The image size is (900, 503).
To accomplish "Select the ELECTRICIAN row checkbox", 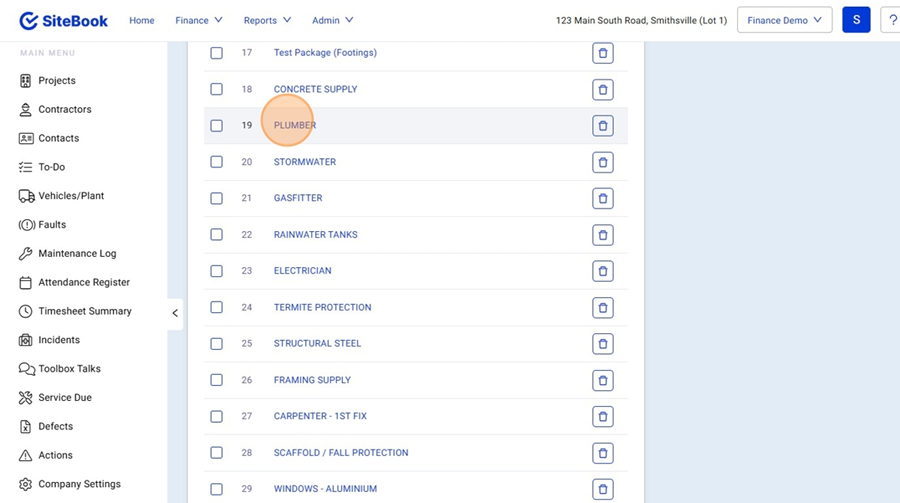I will 216,271.
